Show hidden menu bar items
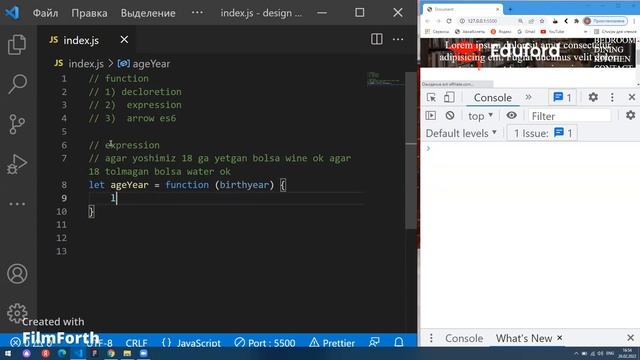 point(197,13)
